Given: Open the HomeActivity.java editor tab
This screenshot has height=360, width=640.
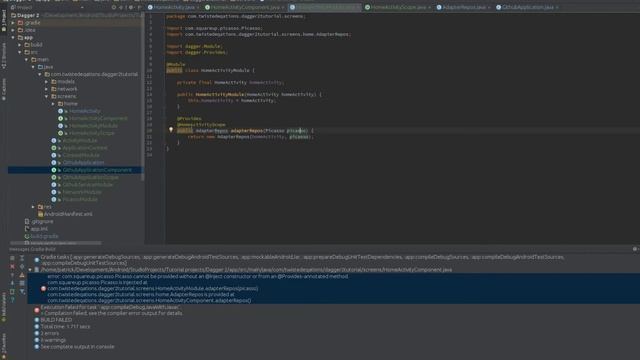Looking at the screenshot, I should click(x=173, y=7).
